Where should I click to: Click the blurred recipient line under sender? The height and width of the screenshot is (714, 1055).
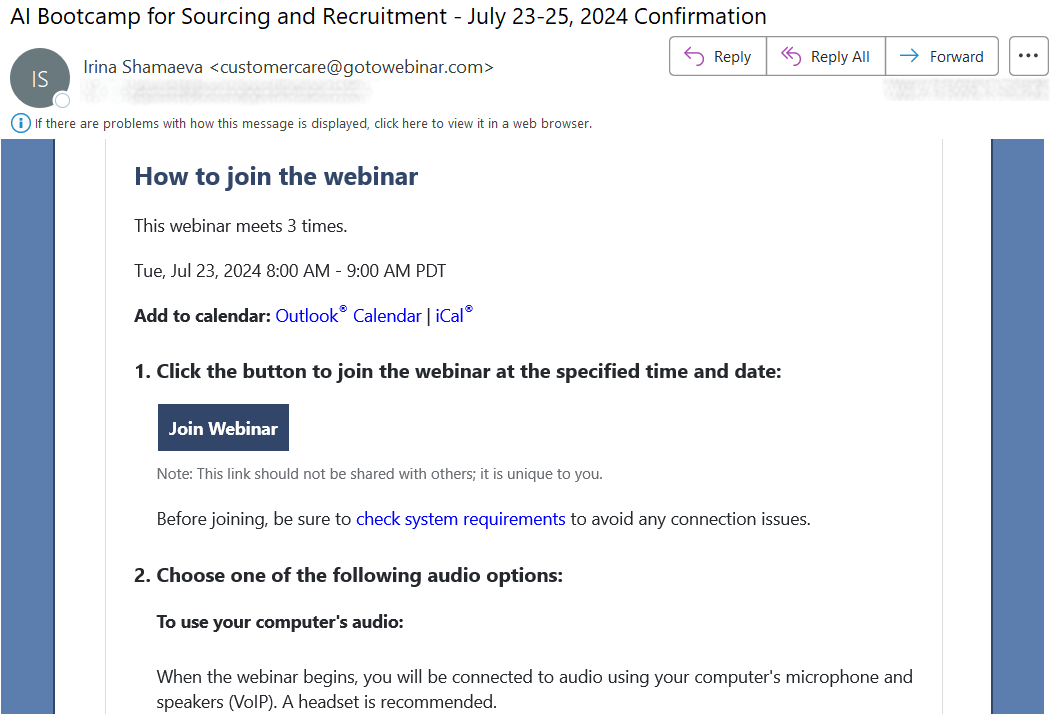point(226,91)
